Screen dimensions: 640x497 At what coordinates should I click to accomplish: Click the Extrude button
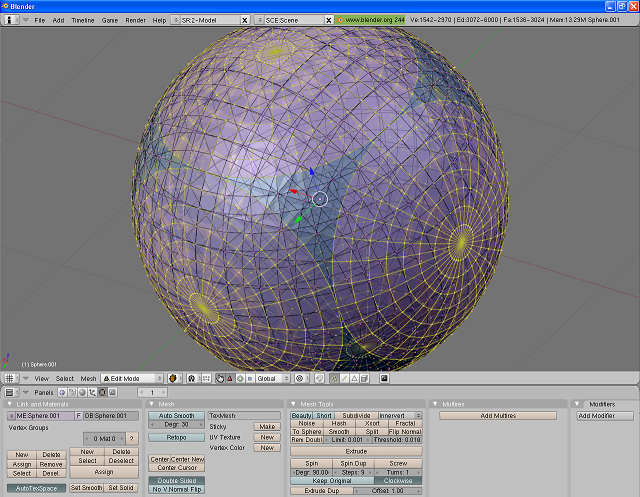pos(356,451)
